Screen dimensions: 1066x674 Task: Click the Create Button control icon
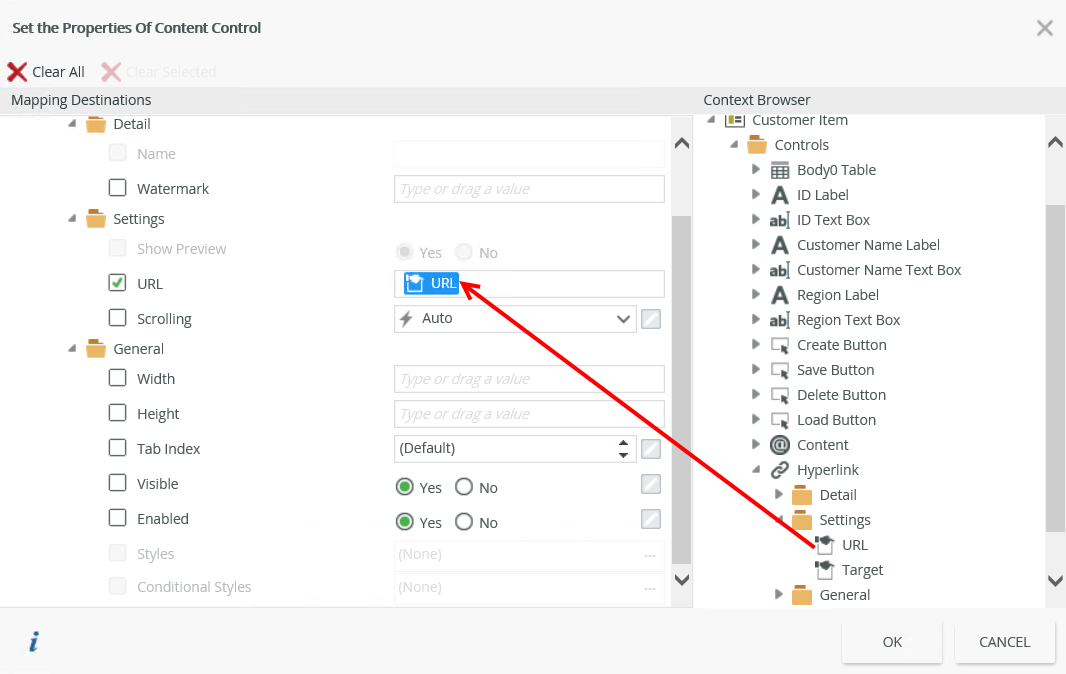[x=780, y=345]
